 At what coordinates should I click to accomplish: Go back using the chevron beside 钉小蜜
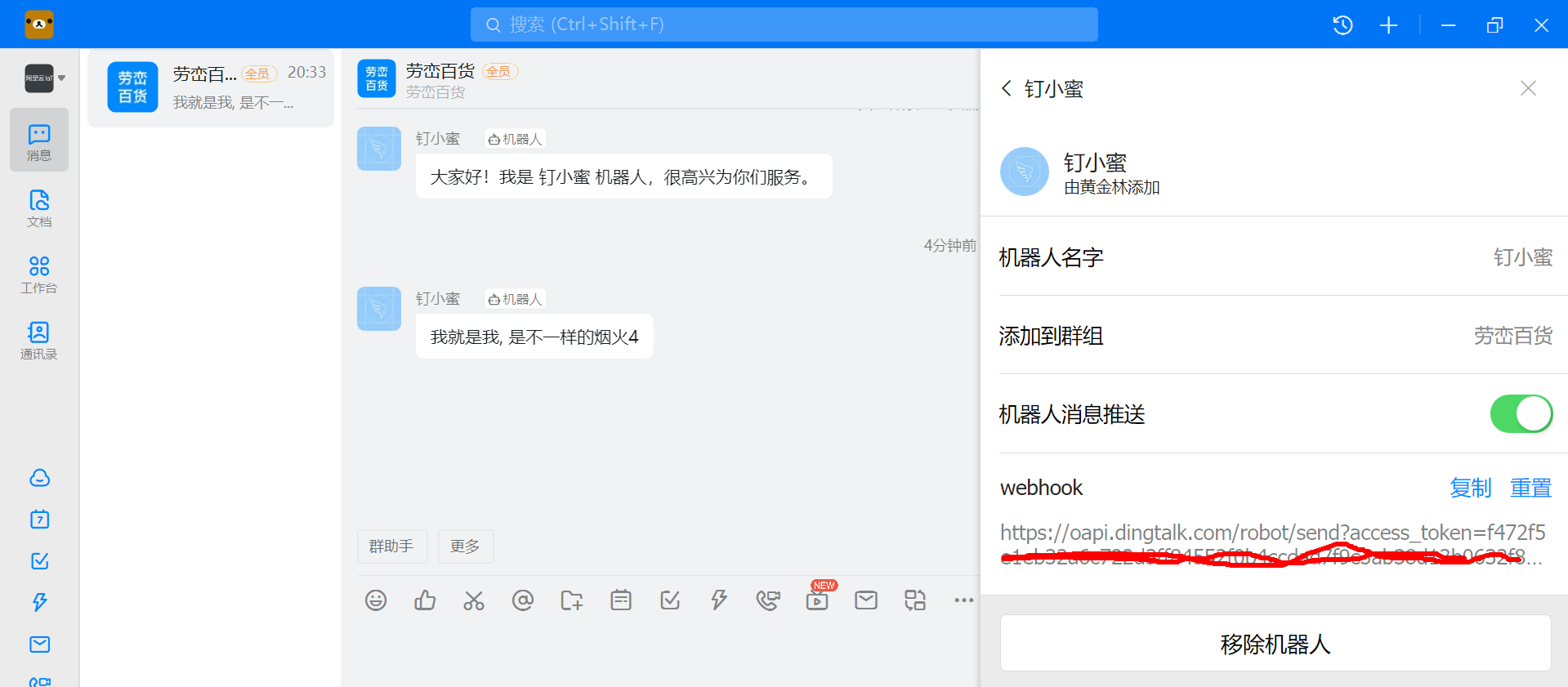[x=1007, y=88]
